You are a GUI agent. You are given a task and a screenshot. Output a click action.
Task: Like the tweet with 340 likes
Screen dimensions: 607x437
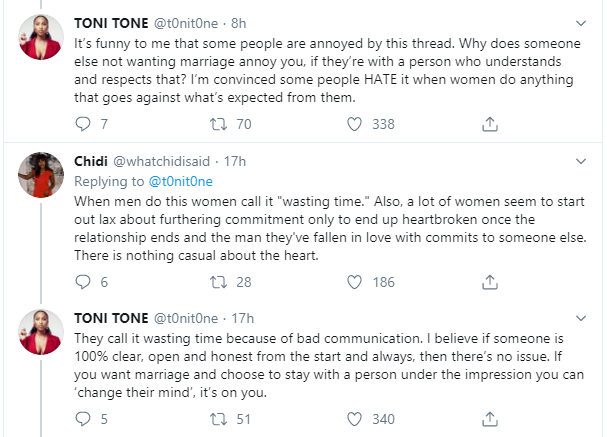pyautogui.click(x=353, y=419)
